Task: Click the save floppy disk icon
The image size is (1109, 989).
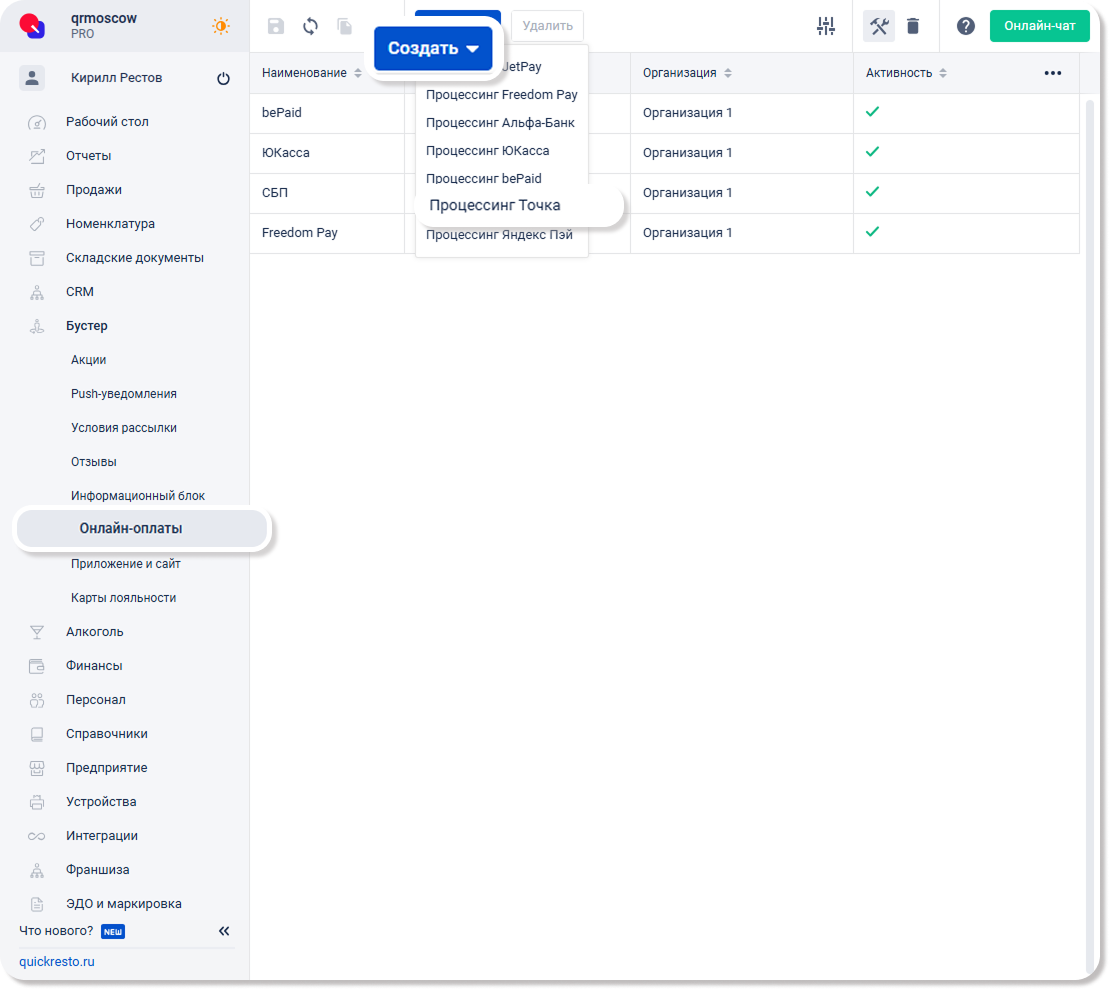Action: point(276,27)
